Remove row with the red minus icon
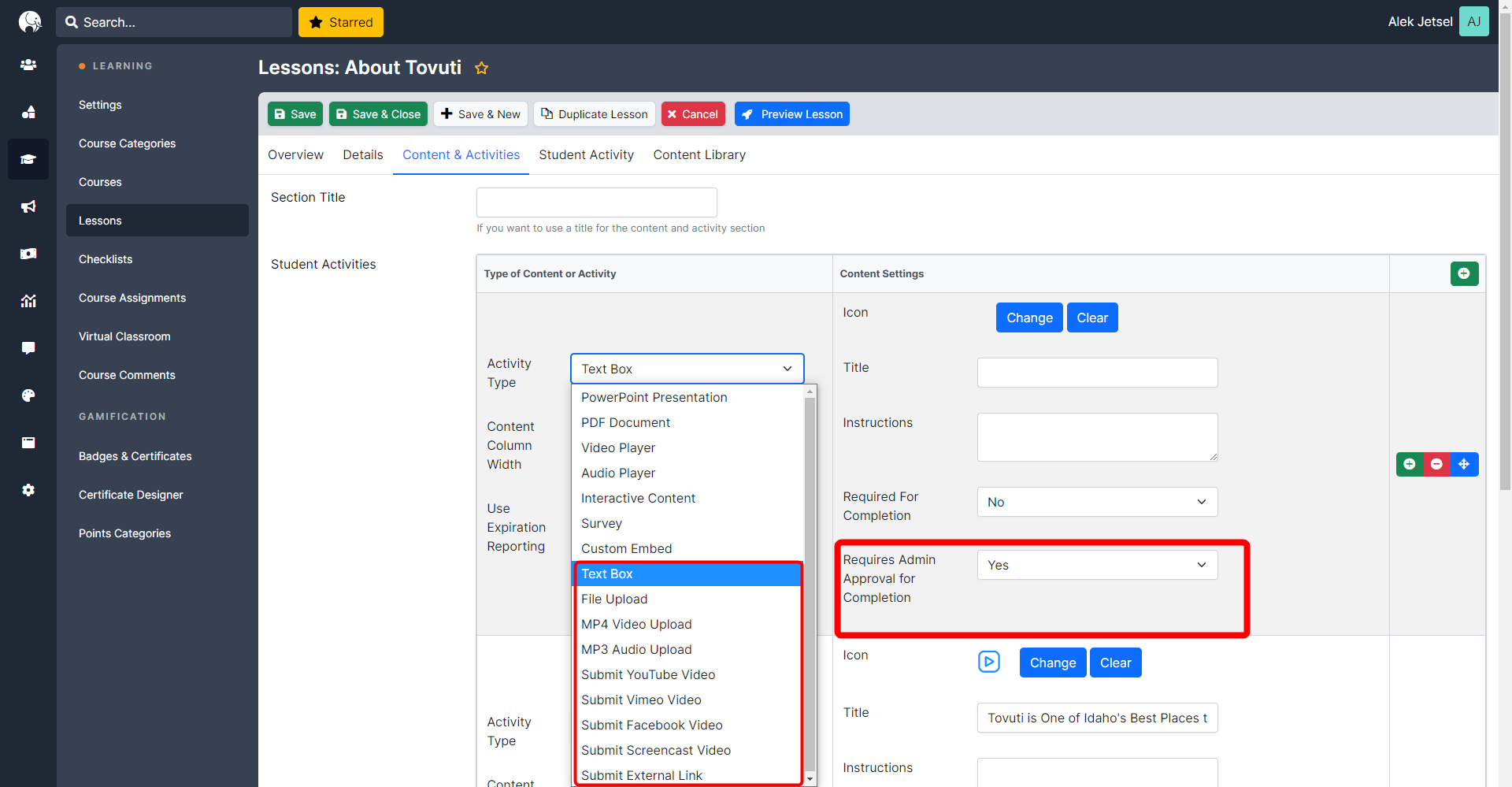The image size is (1512, 787). [1436, 464]
